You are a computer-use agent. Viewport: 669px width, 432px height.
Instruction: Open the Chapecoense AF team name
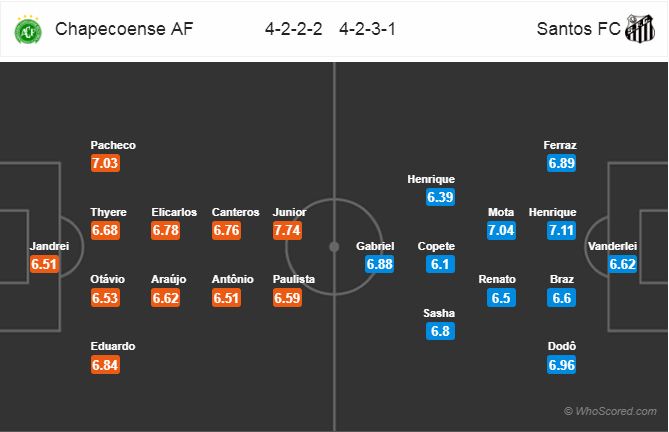124,29
